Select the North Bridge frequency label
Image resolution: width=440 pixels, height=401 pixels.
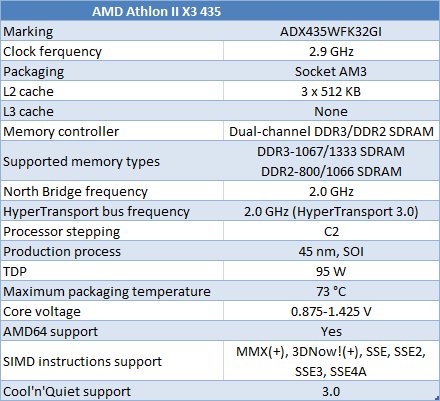(x=75, y=192)
